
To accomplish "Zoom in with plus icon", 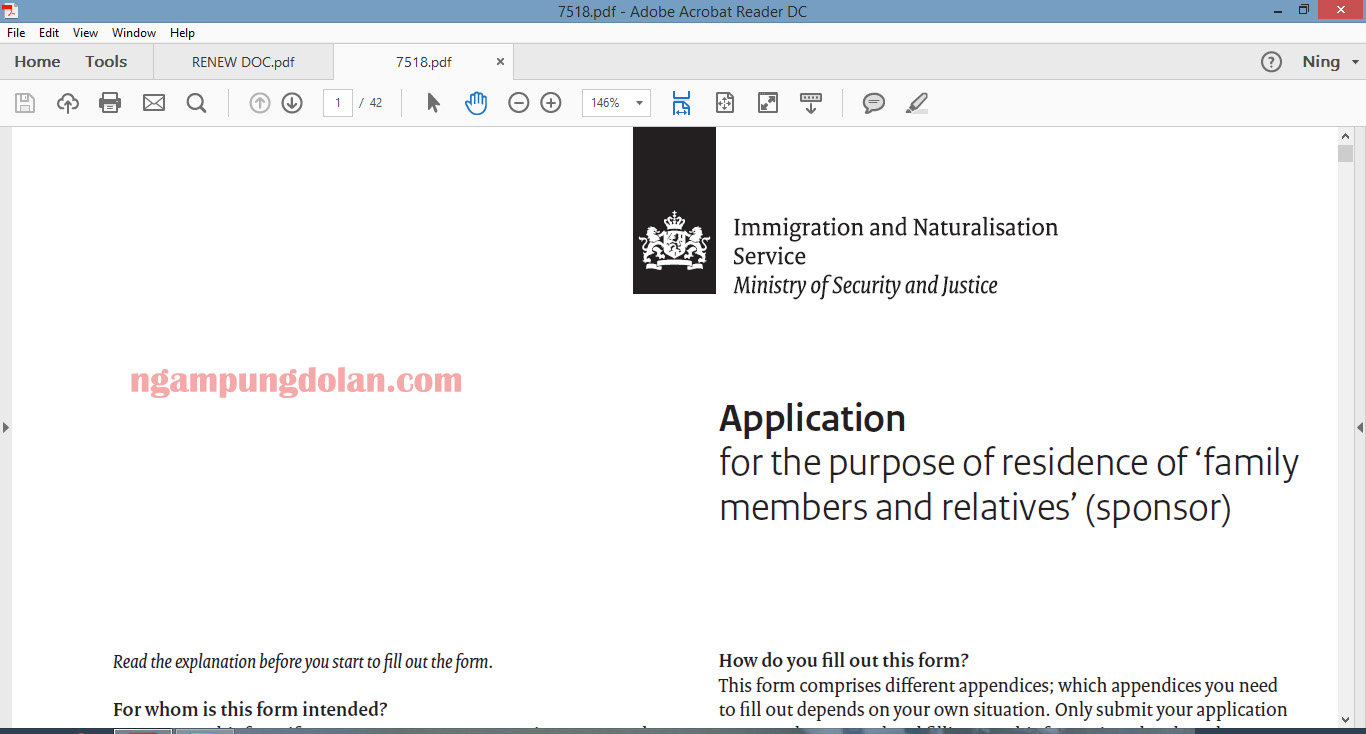I will click(x=551, y=103).
